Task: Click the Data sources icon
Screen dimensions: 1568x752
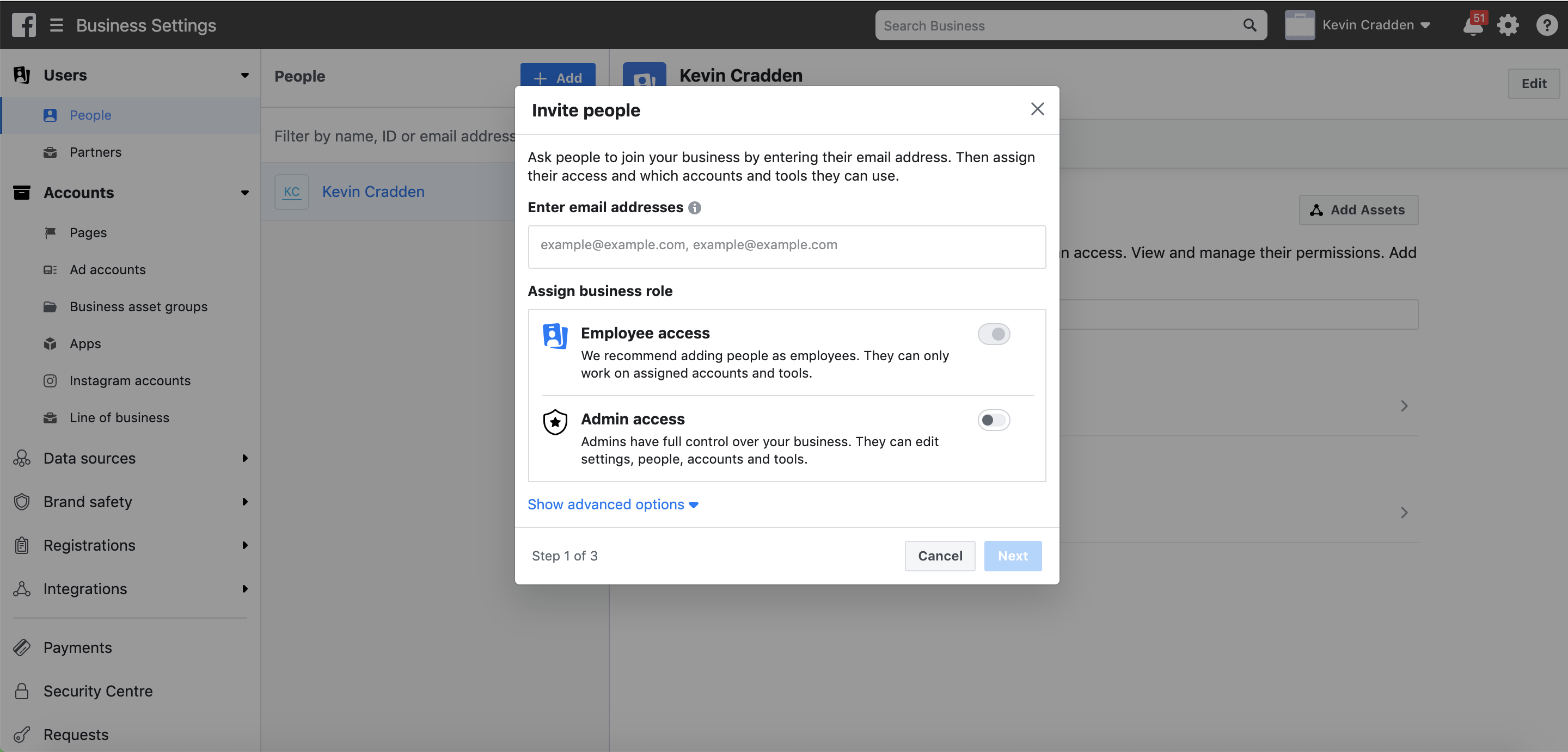Action: [x=22, y=458]
